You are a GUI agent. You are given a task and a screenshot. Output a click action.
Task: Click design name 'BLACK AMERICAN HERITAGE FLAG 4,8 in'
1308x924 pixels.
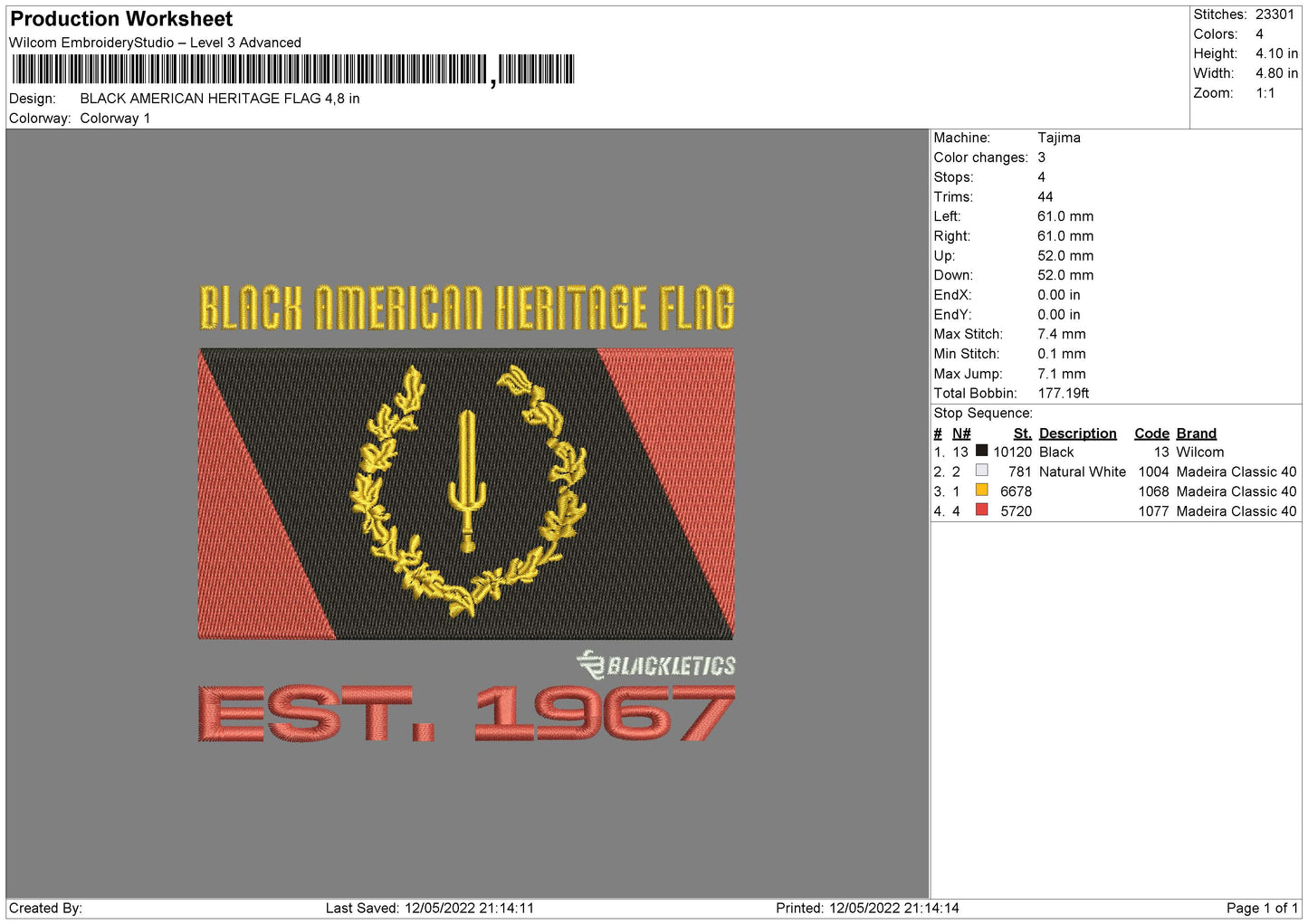click(220, 99)
